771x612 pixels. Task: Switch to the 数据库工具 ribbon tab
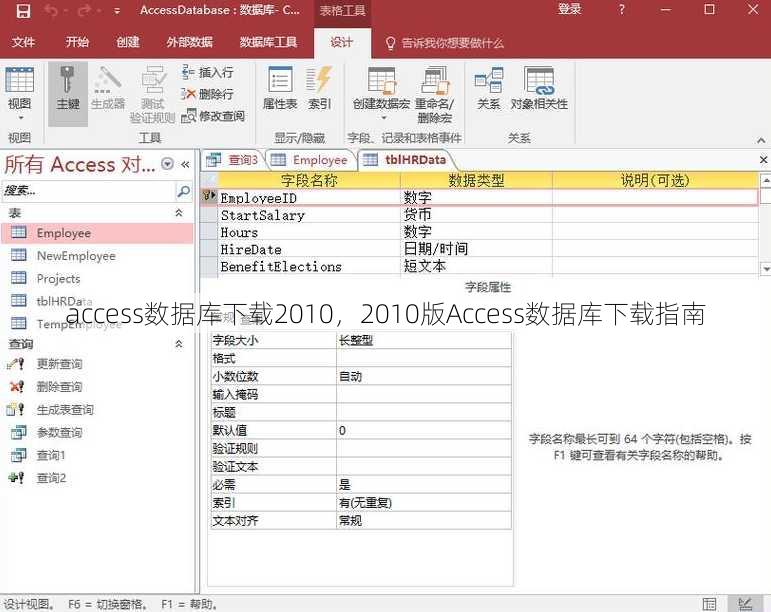pyautogui.click(x=268, y=42)
